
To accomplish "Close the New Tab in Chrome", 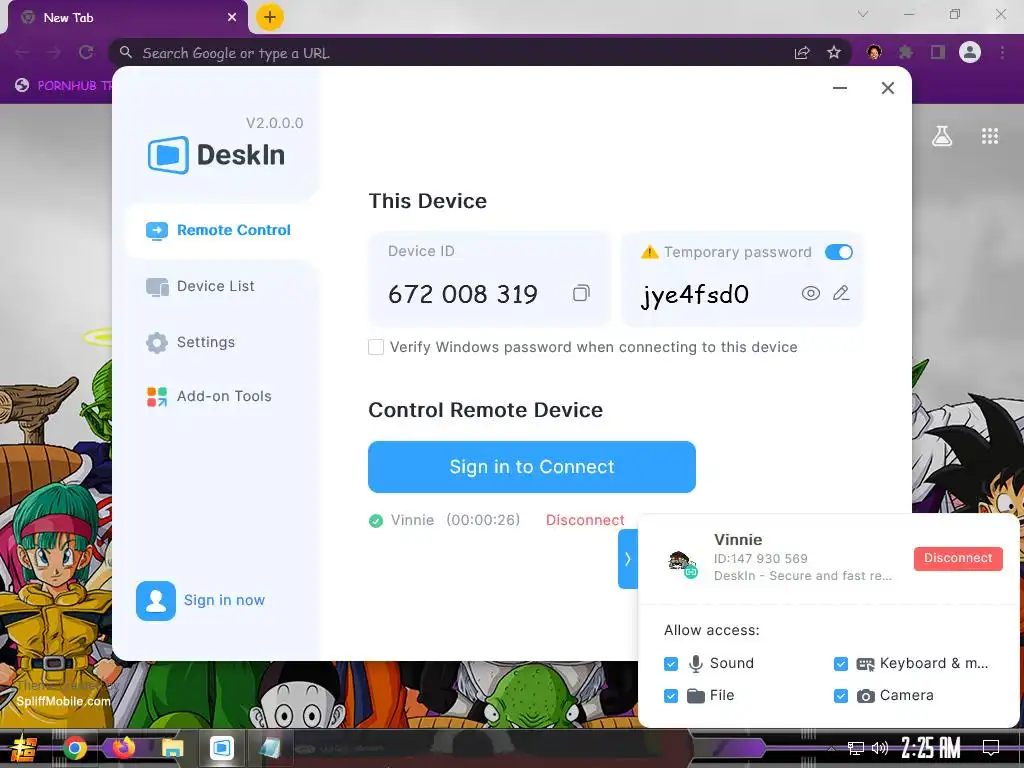I will coord(232,18).
